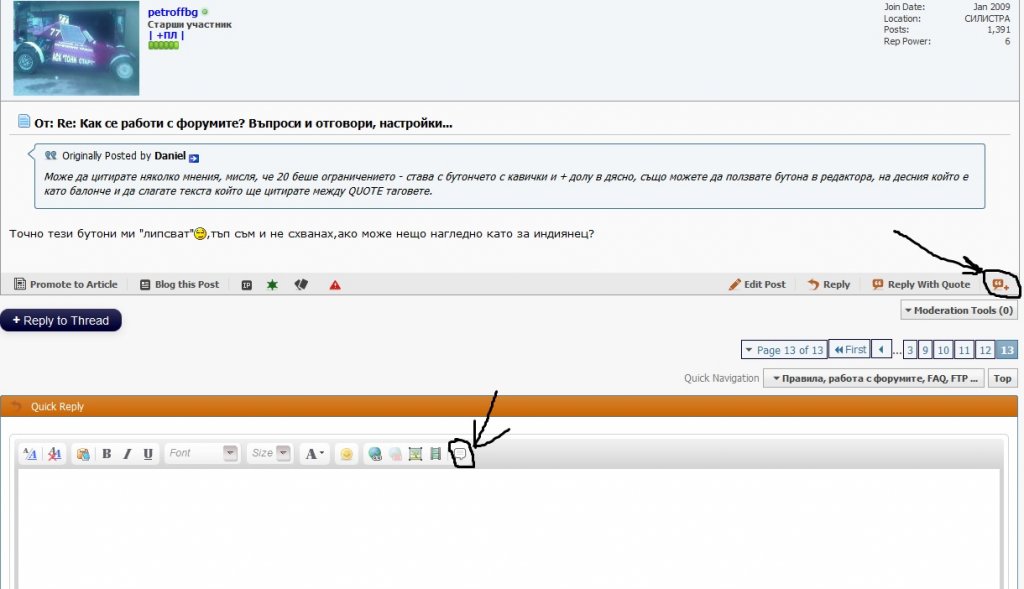Click petroffbg's avatar image
The image size is (1024, 589).
(76, 48)
